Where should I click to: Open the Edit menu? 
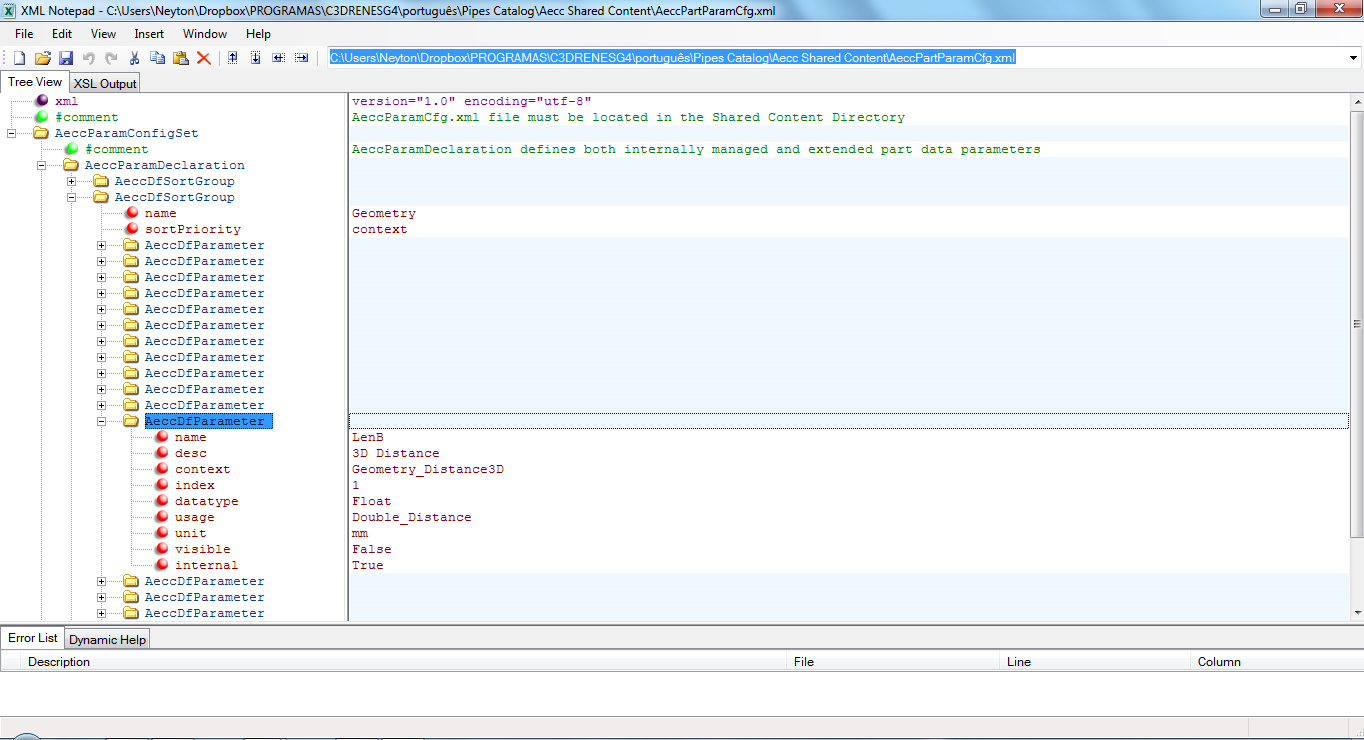(62, 34)
